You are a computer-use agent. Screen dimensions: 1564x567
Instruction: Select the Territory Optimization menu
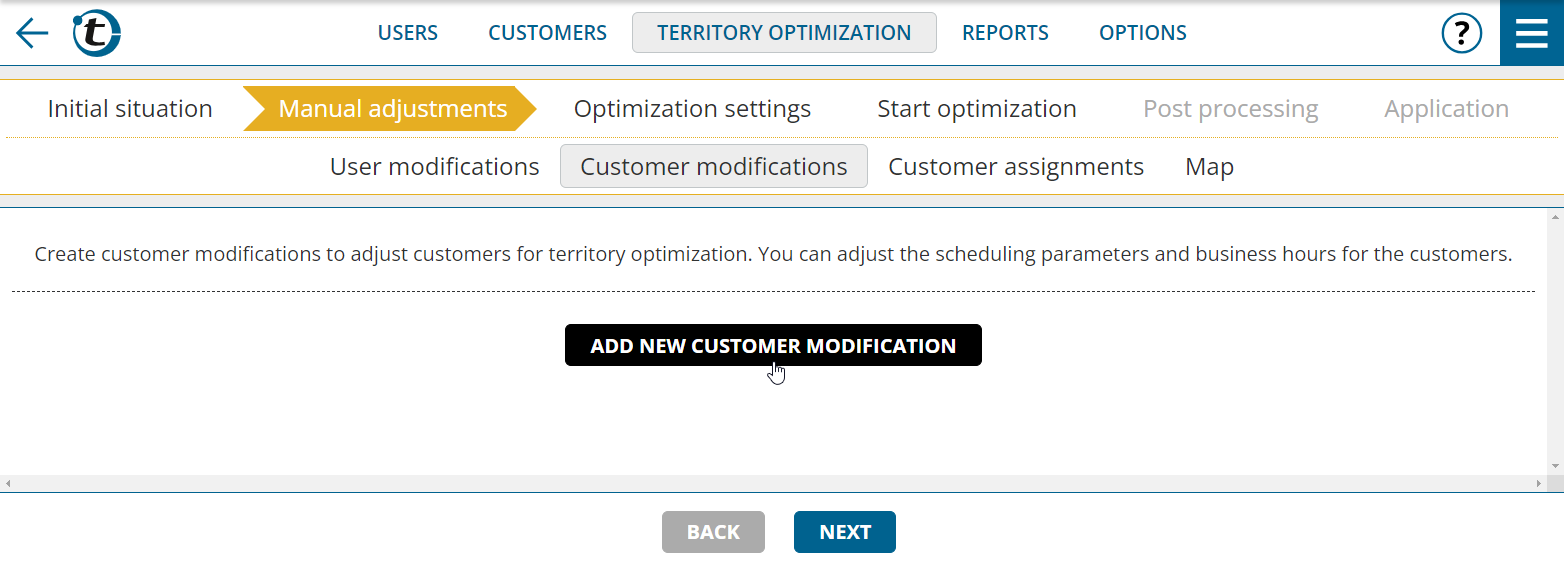pos(784,33)
